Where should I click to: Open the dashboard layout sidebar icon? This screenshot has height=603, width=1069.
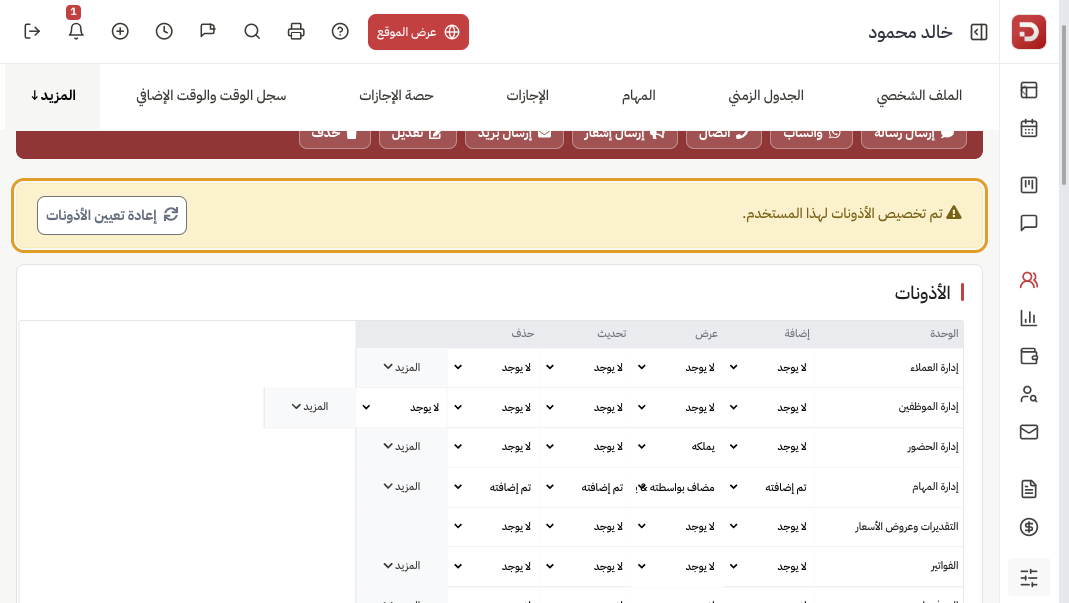point(1029,90)
